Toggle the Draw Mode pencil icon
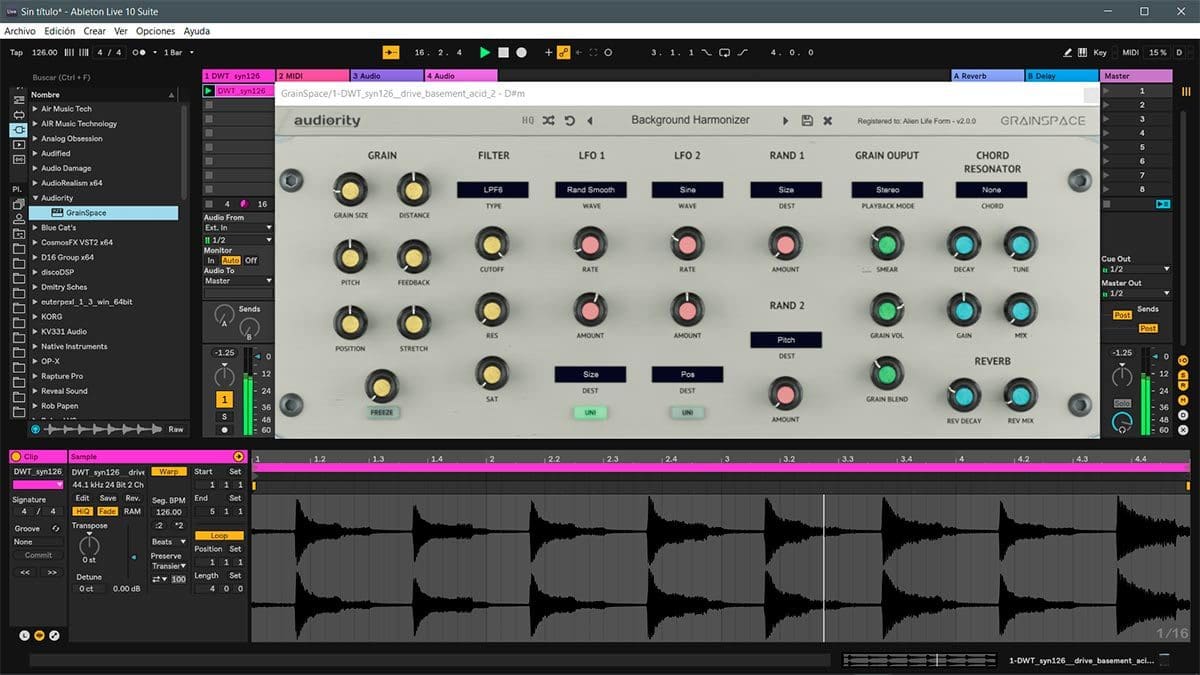 [x=1068, y=52]
